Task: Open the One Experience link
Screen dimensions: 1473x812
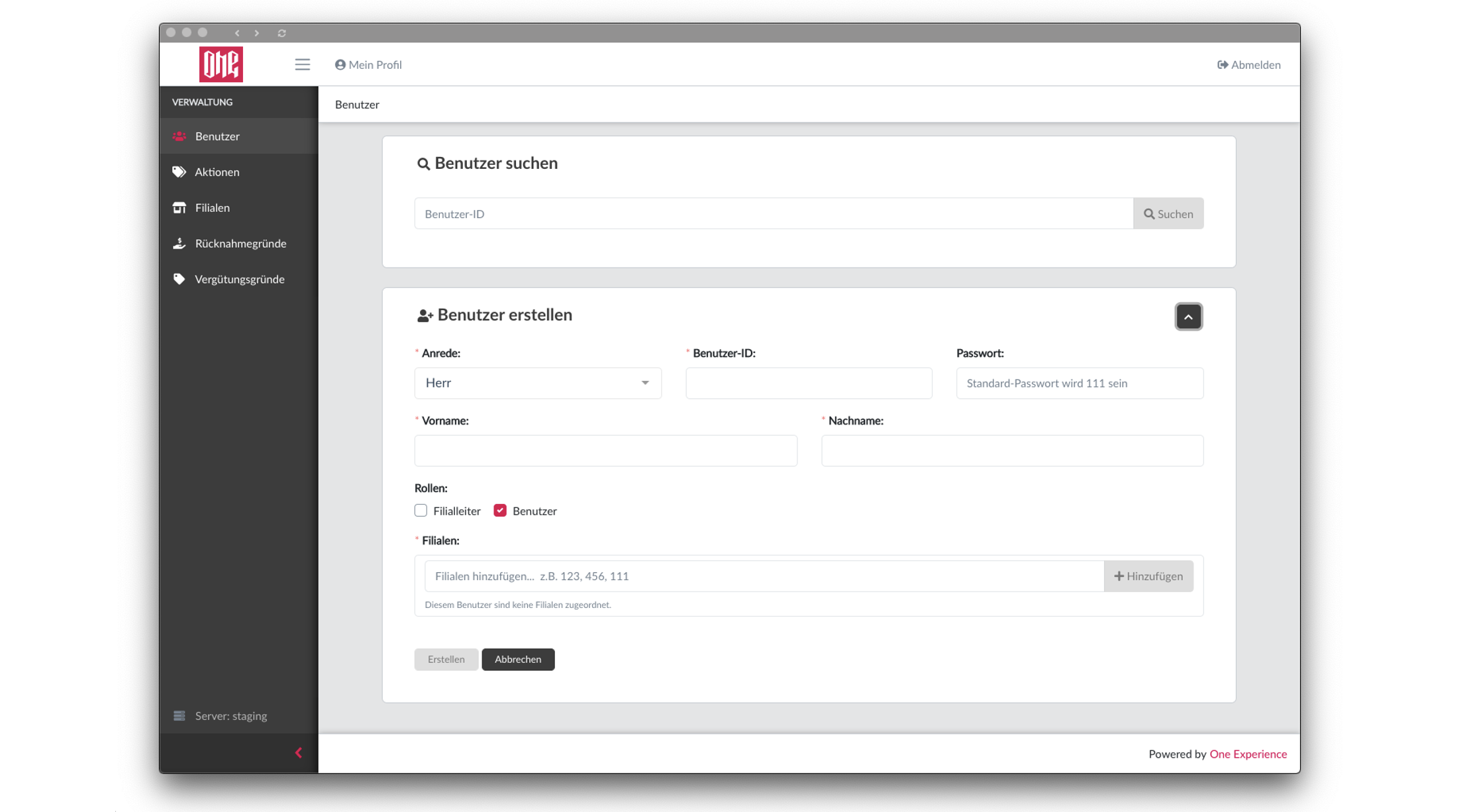Action: pos(1248,754)
